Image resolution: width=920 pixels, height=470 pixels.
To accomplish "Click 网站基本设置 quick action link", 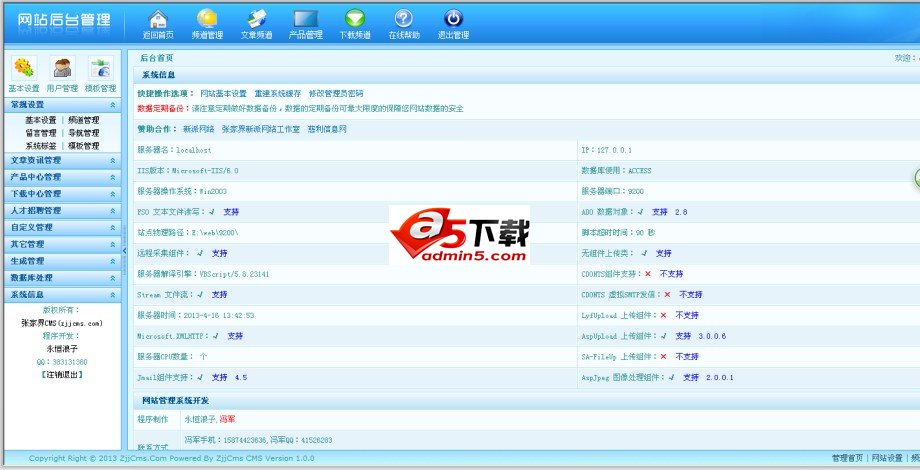I will pos(224,94).
